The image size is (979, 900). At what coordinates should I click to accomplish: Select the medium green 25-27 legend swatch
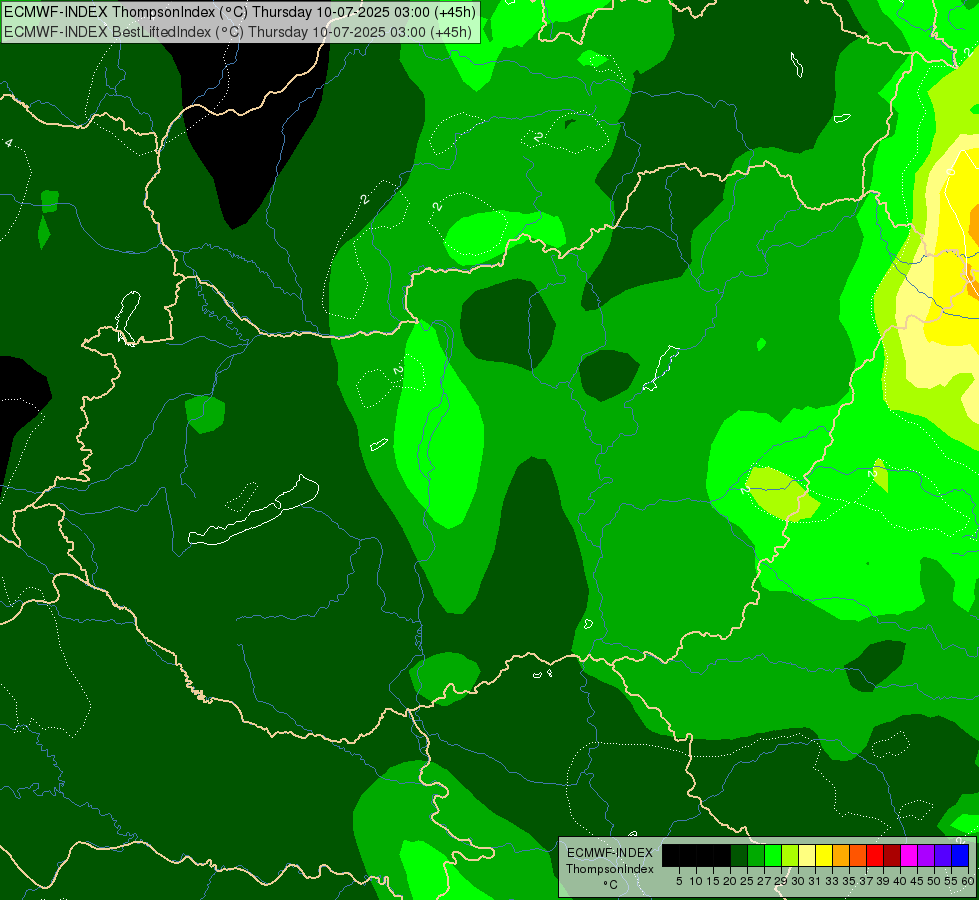tap(756, 855)
